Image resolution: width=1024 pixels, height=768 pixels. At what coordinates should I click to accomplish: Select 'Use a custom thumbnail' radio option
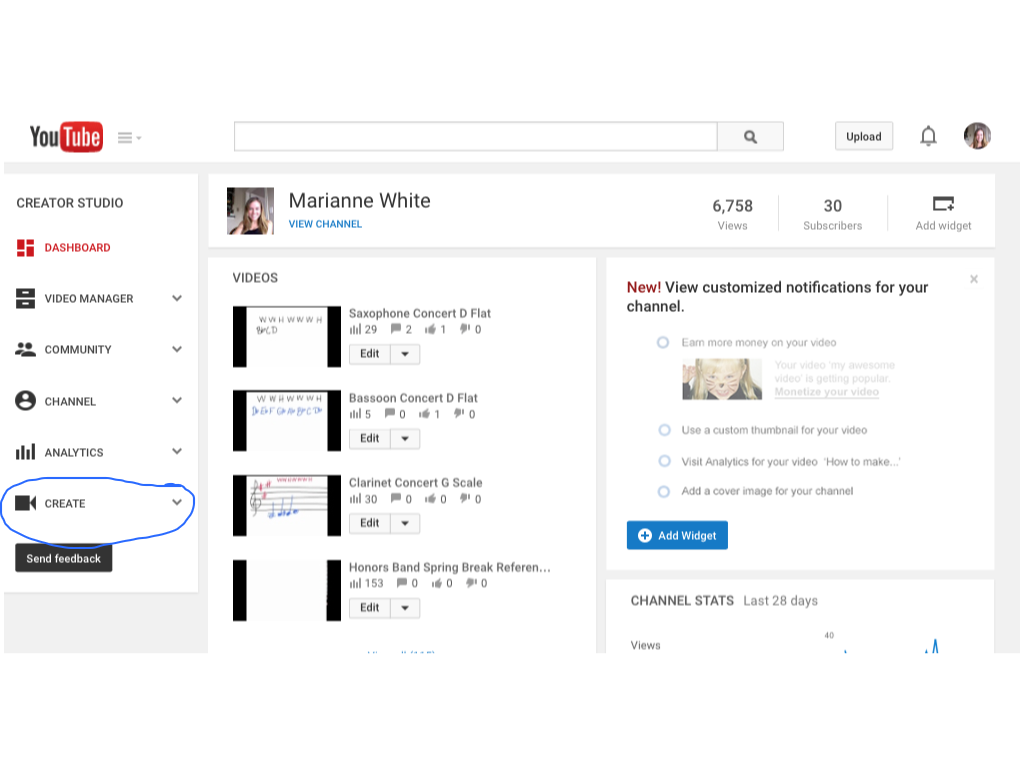[x=664, y=430]
